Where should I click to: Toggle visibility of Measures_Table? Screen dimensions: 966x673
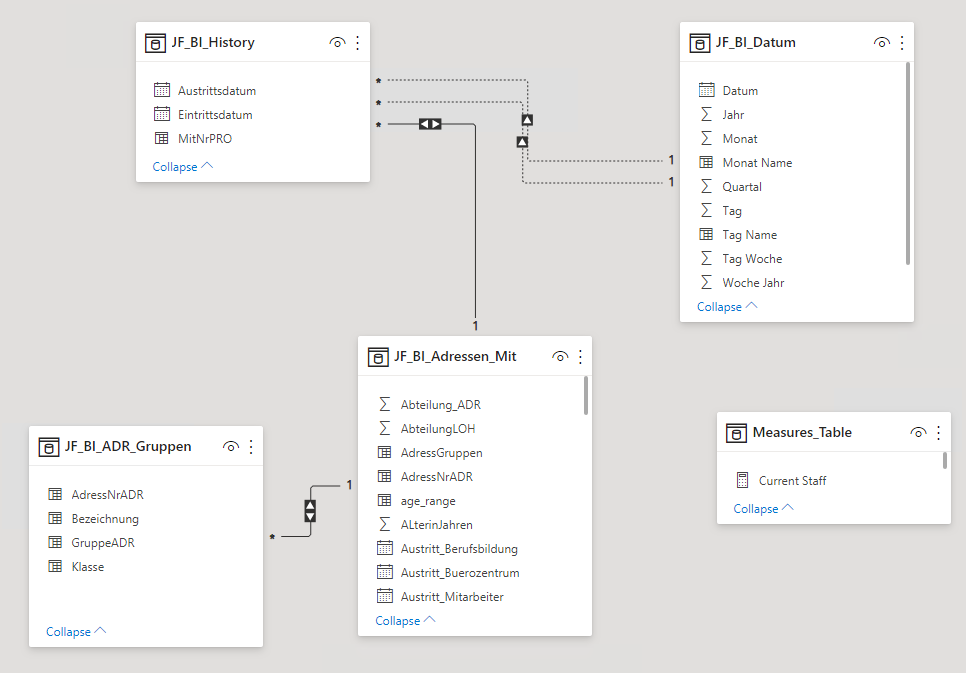coord(918,433)
